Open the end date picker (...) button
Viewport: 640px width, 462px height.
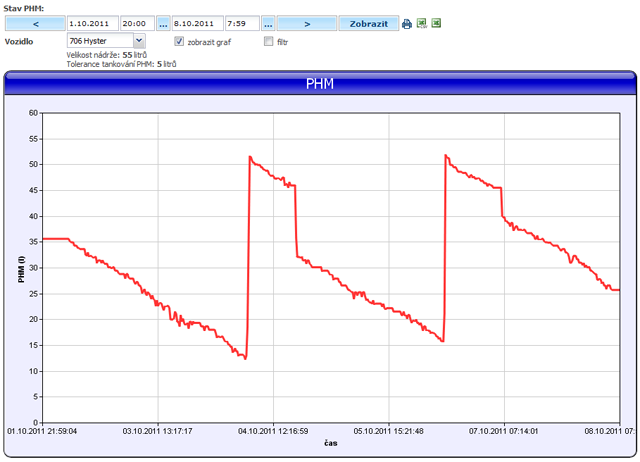[268, 23]
